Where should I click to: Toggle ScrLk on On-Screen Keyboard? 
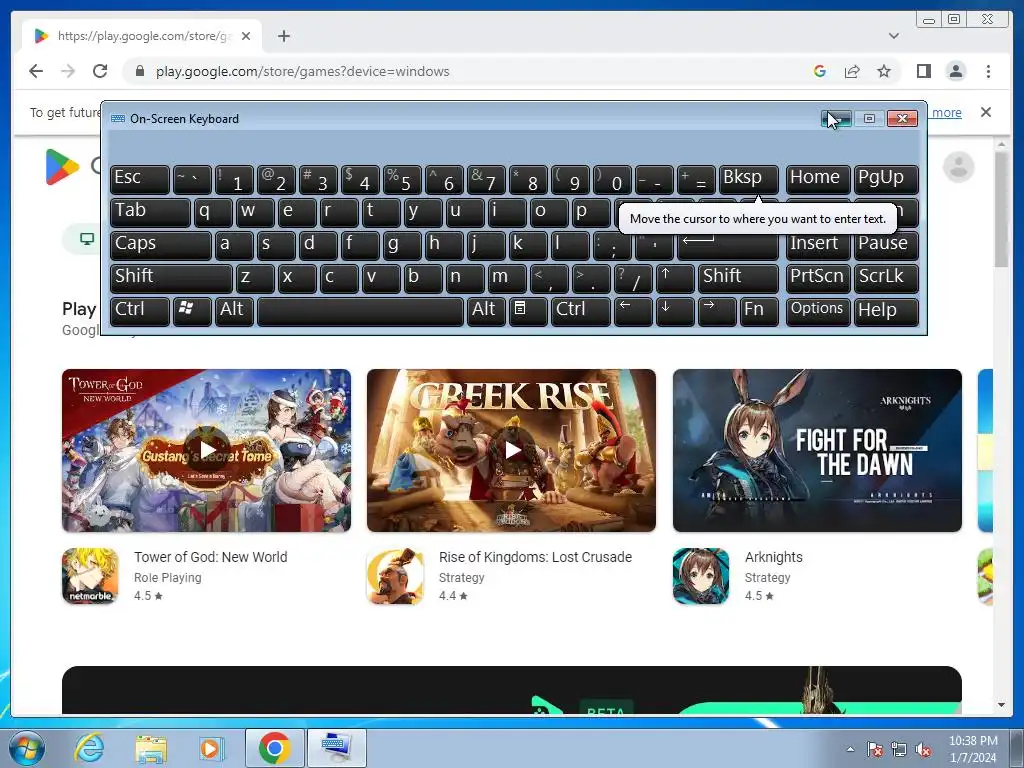tap(886, 278)
